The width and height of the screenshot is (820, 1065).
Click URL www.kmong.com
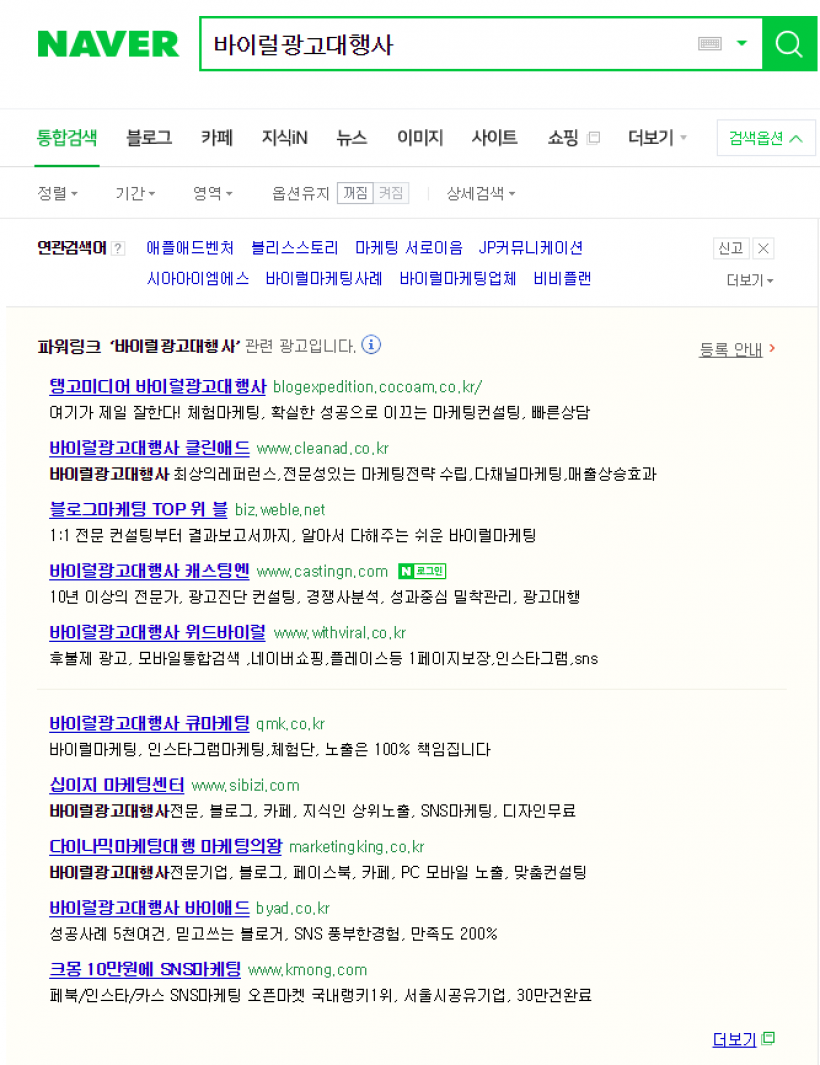[x=308, y=970]
